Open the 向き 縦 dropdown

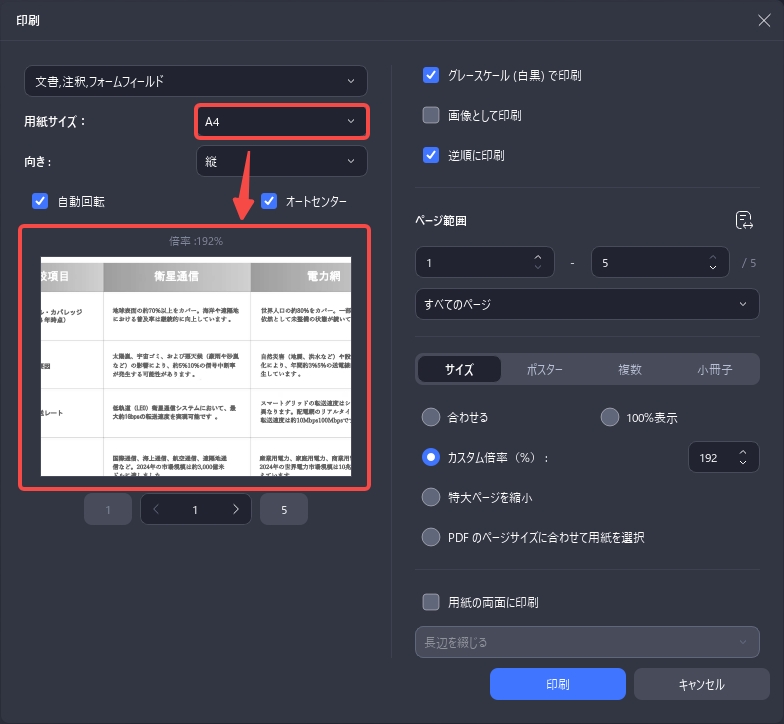click(x=282, y=162)
